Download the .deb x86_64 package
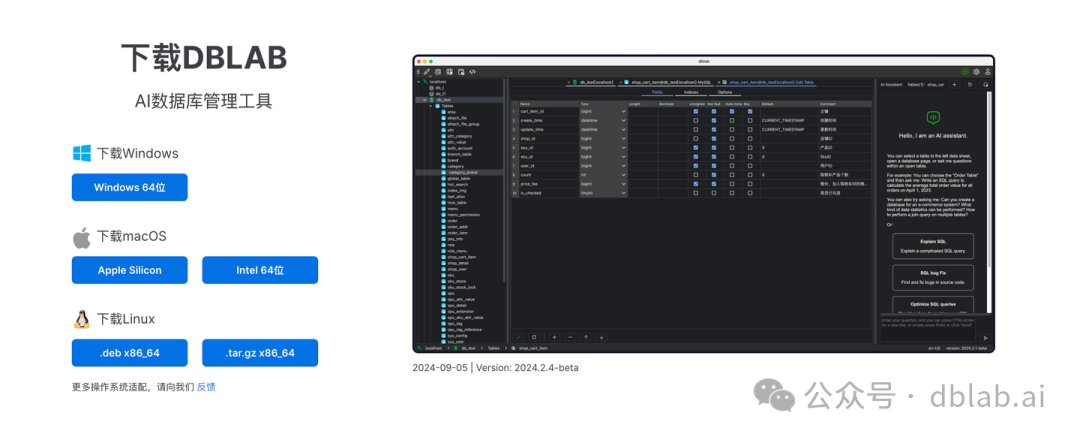Viewport: 1080px width, 440px height. (129, 353)
